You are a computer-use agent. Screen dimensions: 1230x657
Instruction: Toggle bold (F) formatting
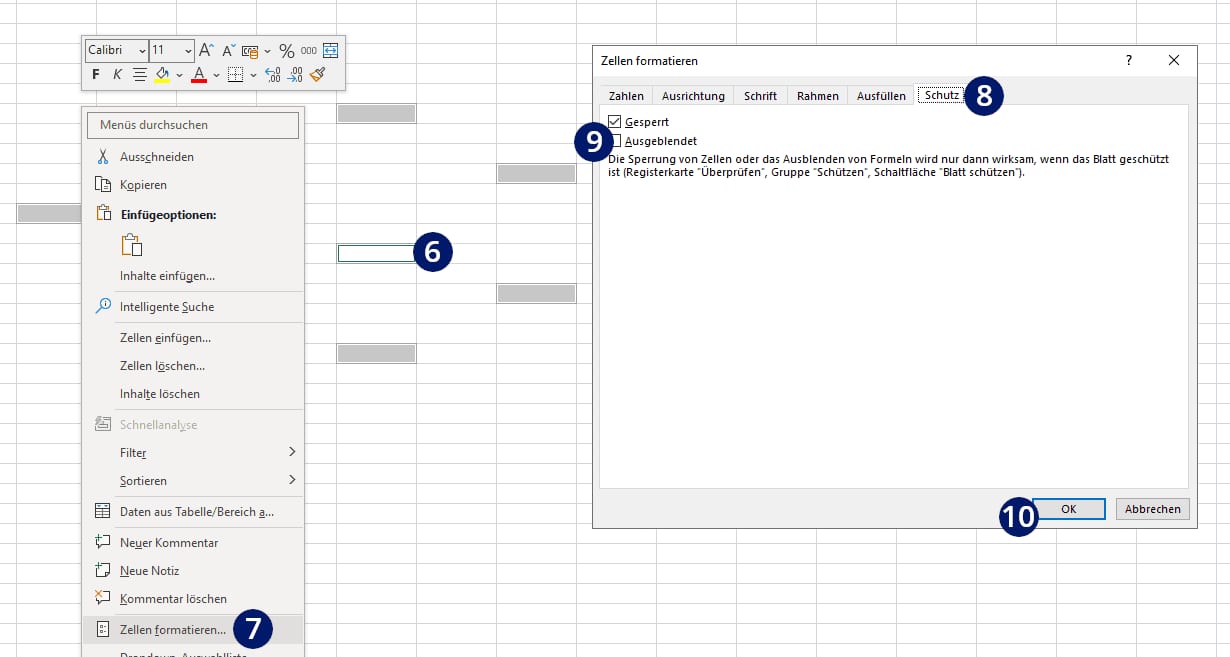click(96, 75)
